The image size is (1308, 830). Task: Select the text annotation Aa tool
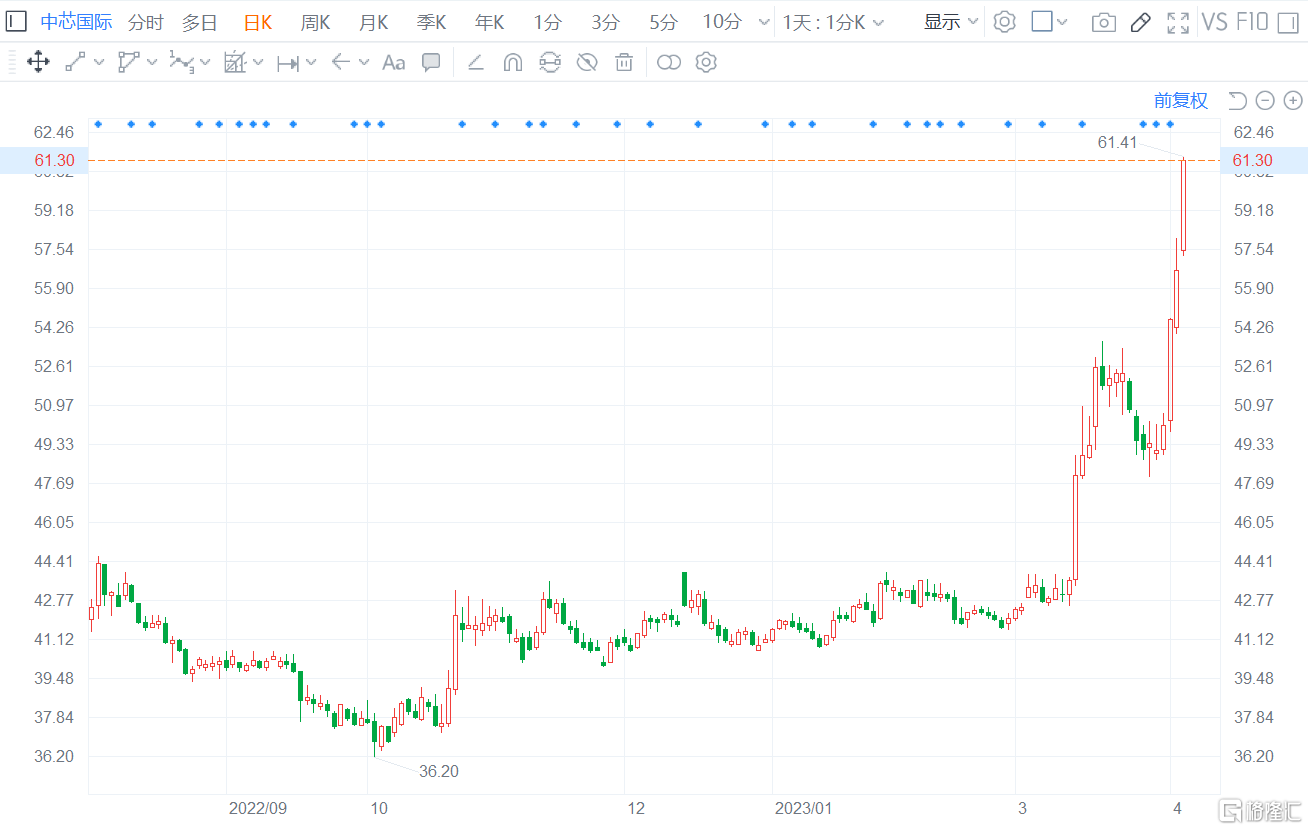[394, 63]
